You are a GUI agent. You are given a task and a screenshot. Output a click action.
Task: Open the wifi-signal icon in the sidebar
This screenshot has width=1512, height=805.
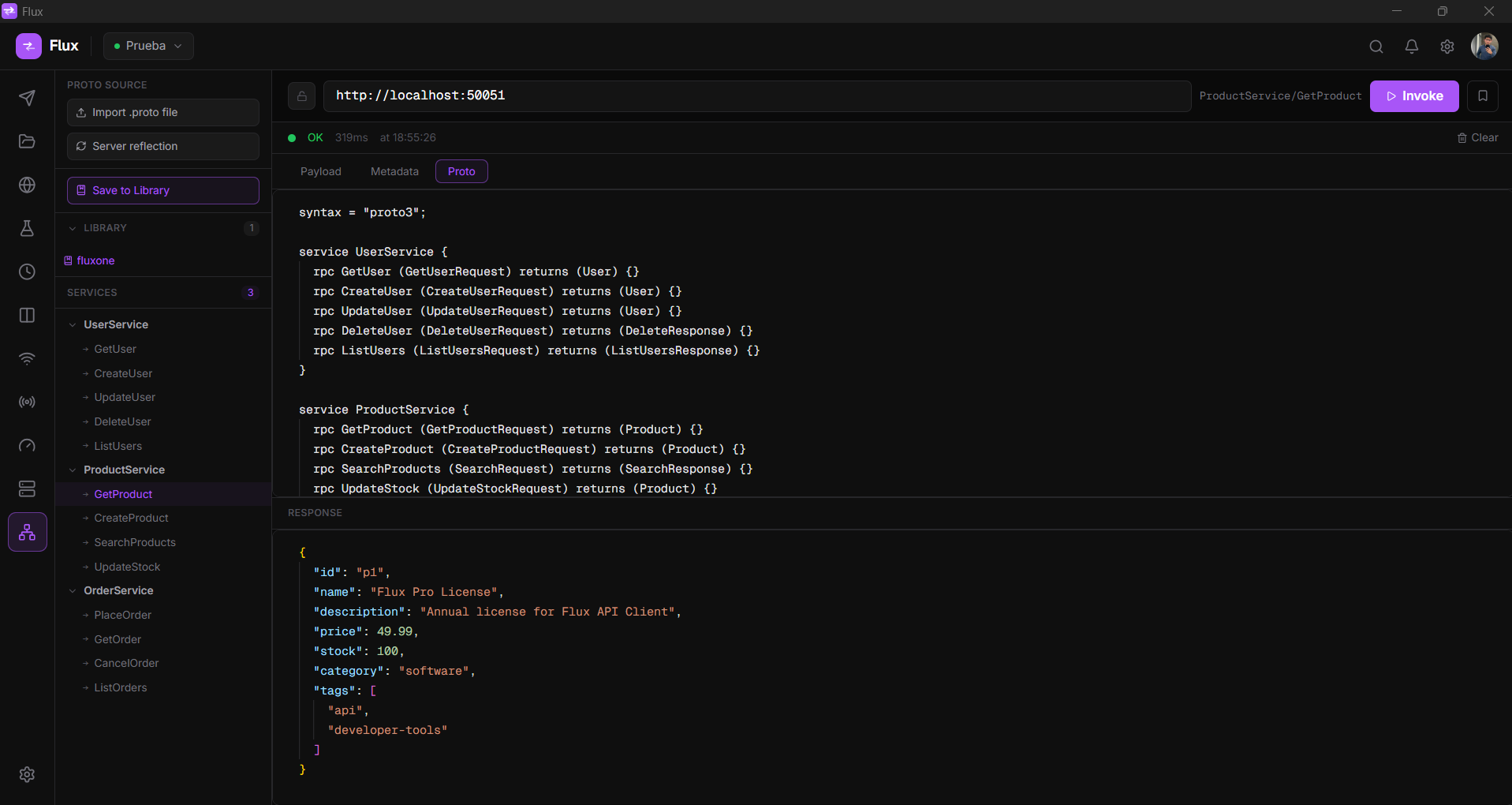27,358
